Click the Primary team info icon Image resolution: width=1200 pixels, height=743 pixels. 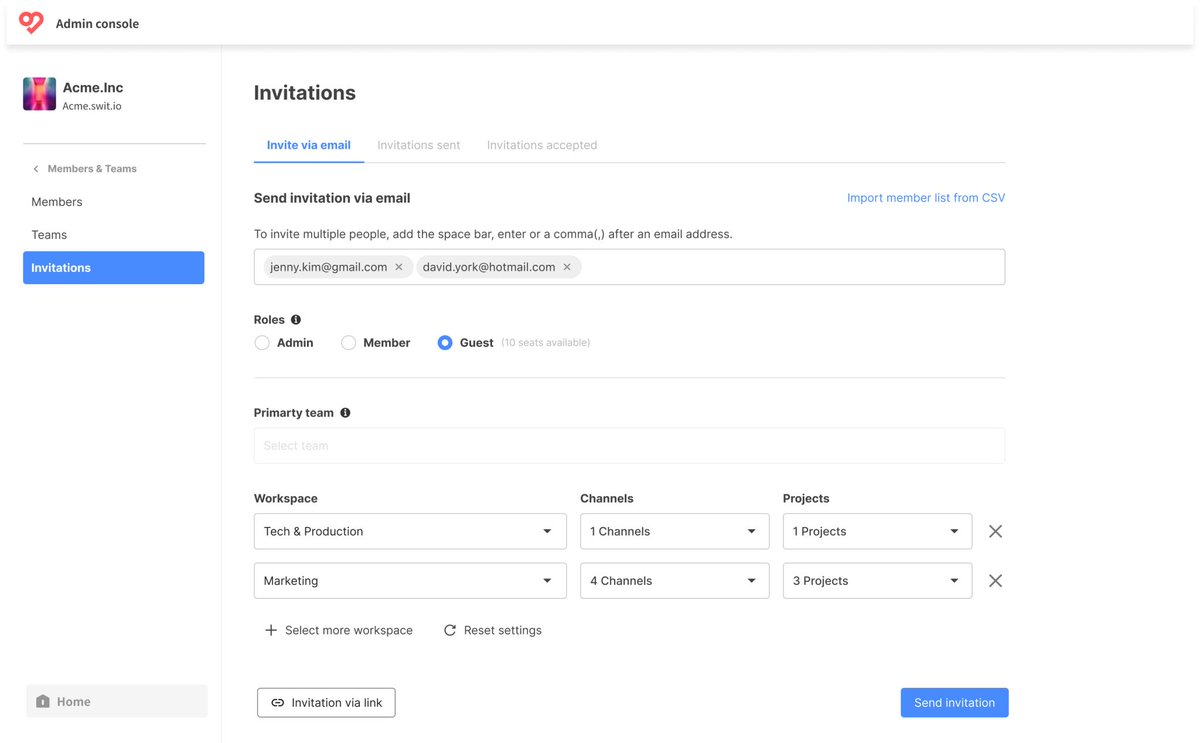click(x=345, y=413)
